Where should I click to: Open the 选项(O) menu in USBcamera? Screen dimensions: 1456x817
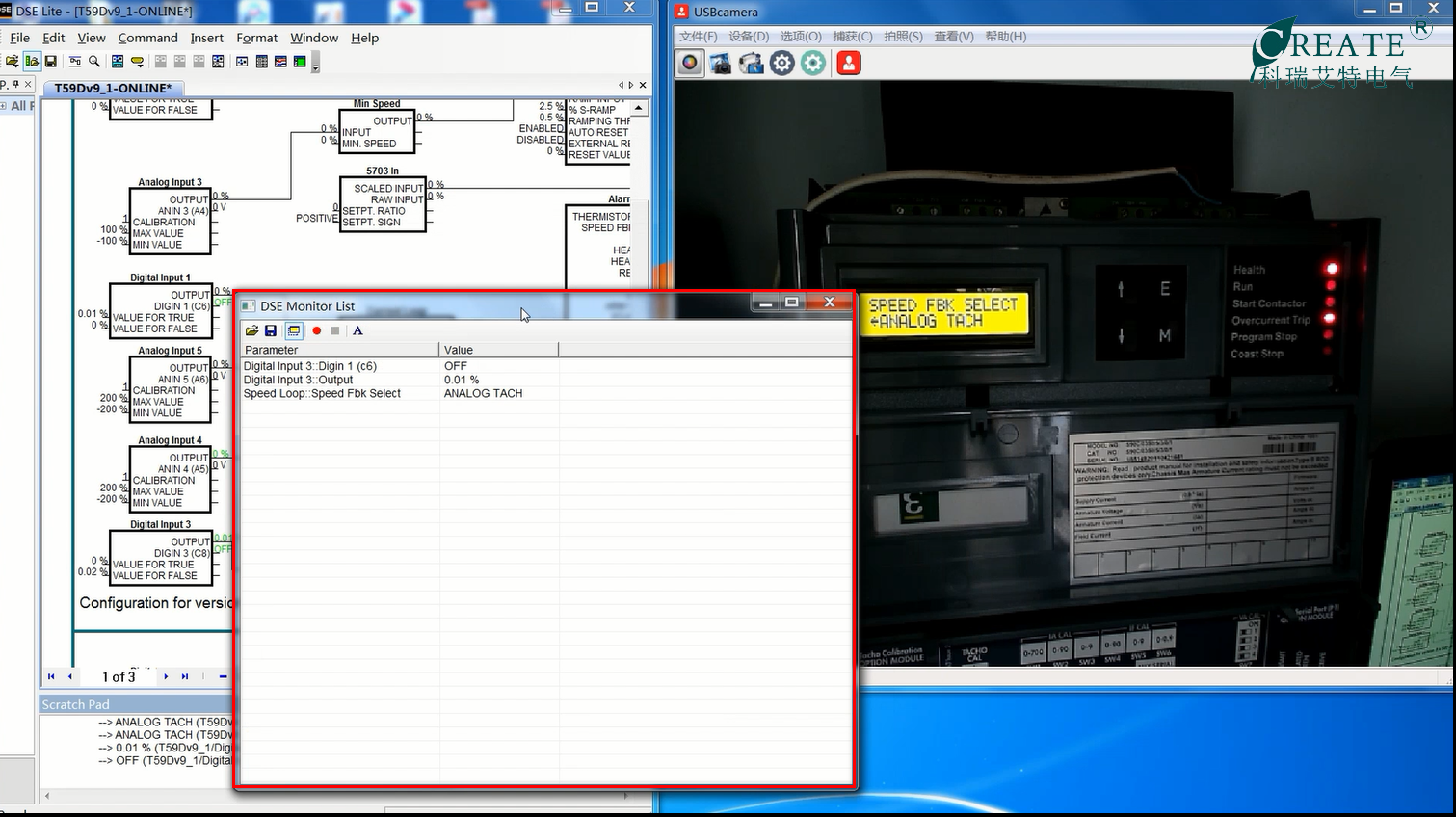tap(801, 37)
